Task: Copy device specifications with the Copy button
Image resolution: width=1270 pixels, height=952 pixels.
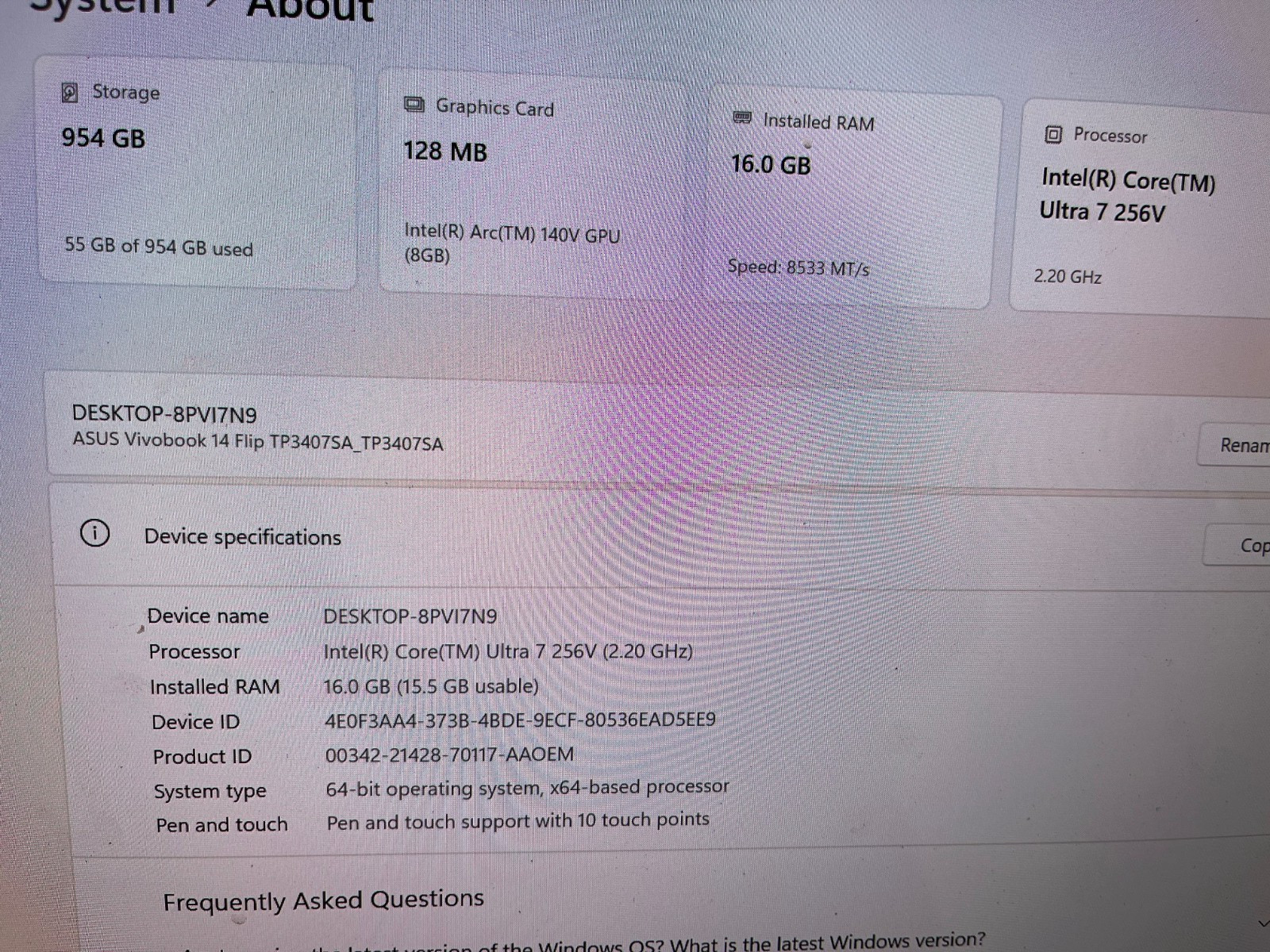Action: pyautogui.click(x=1238, y=545)
